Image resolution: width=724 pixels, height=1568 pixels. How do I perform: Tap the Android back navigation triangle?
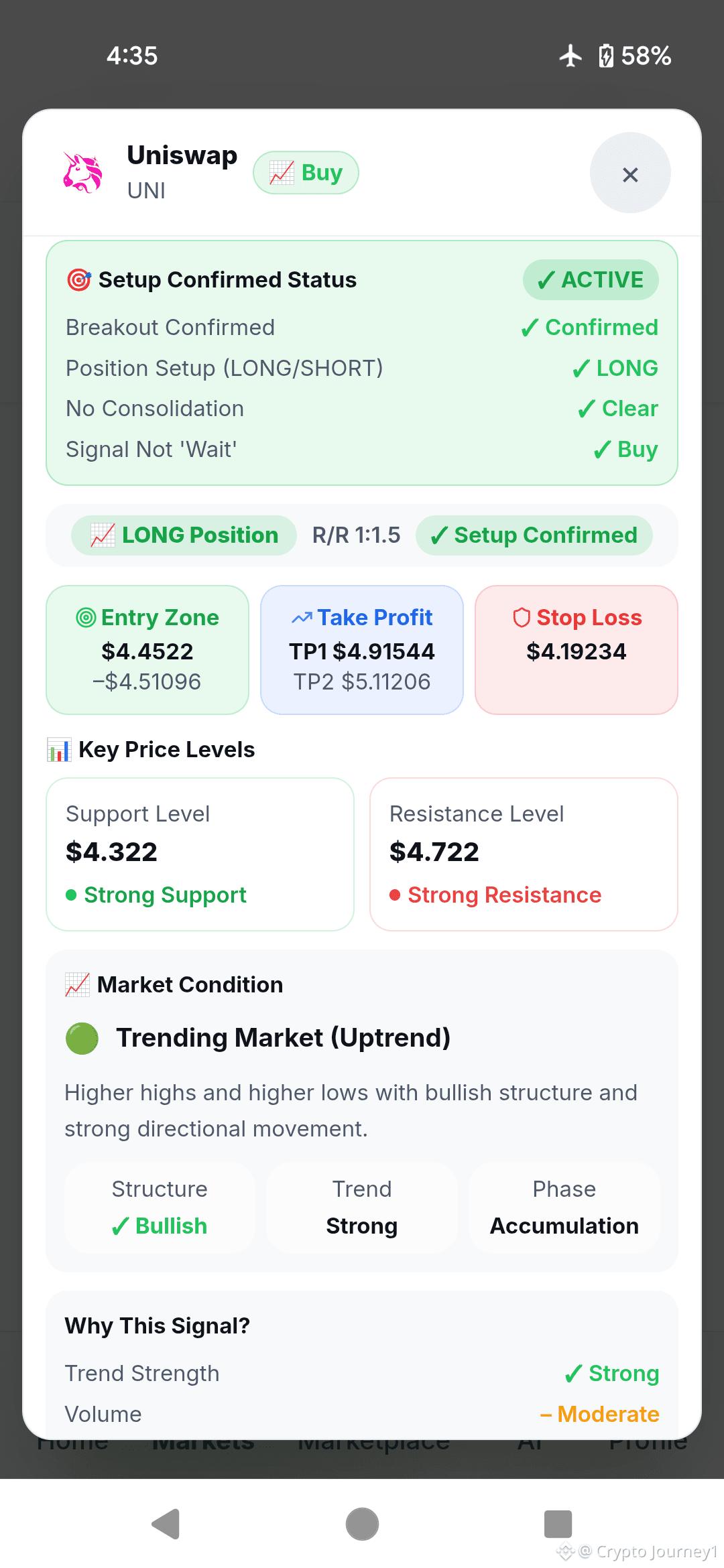tap(166, 1524)
